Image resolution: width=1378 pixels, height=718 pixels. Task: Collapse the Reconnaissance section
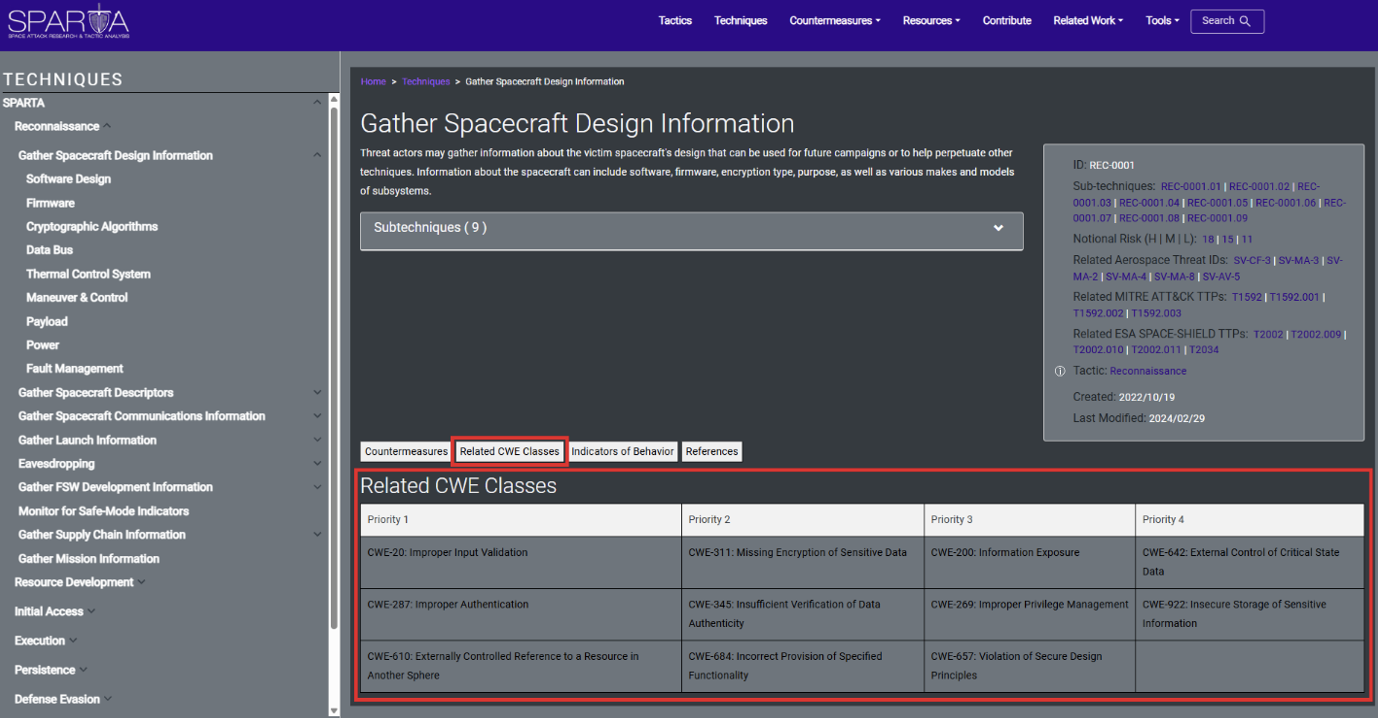pyautogui.click(x=107, y=126)
